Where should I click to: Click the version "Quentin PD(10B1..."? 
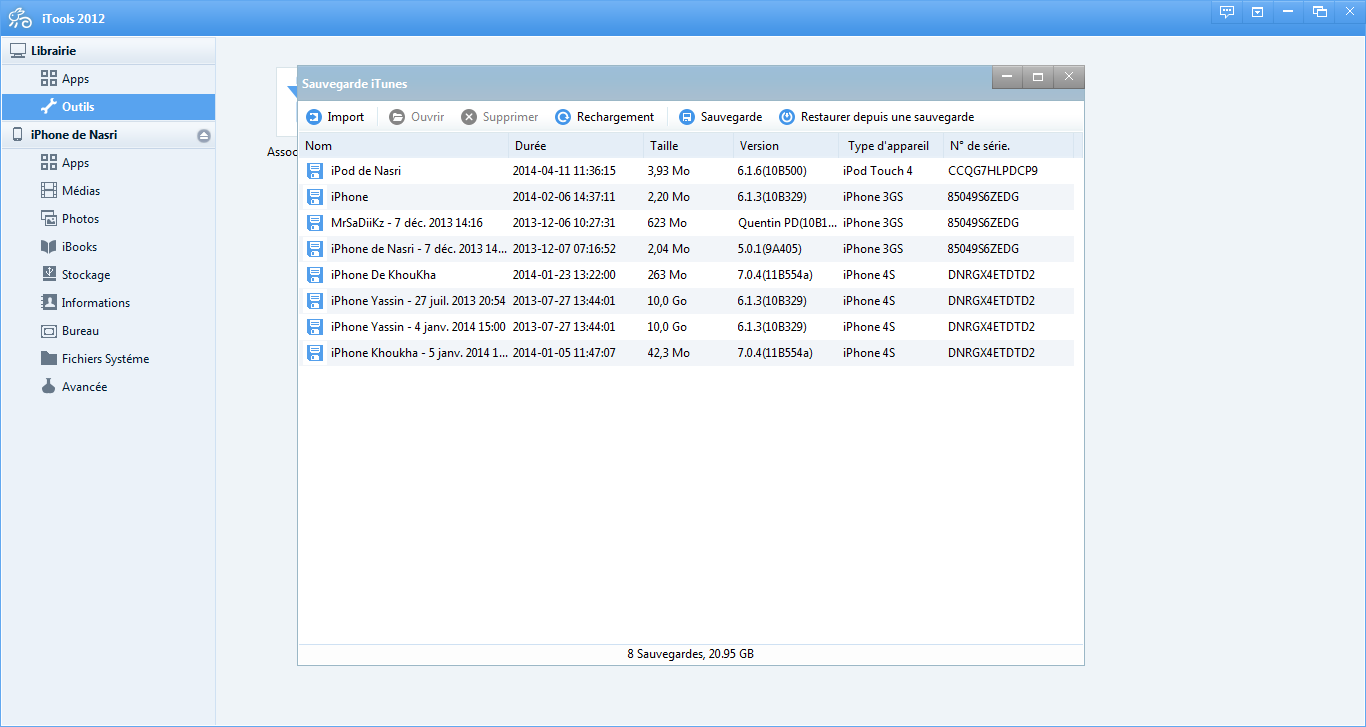(x=787, y=223)
